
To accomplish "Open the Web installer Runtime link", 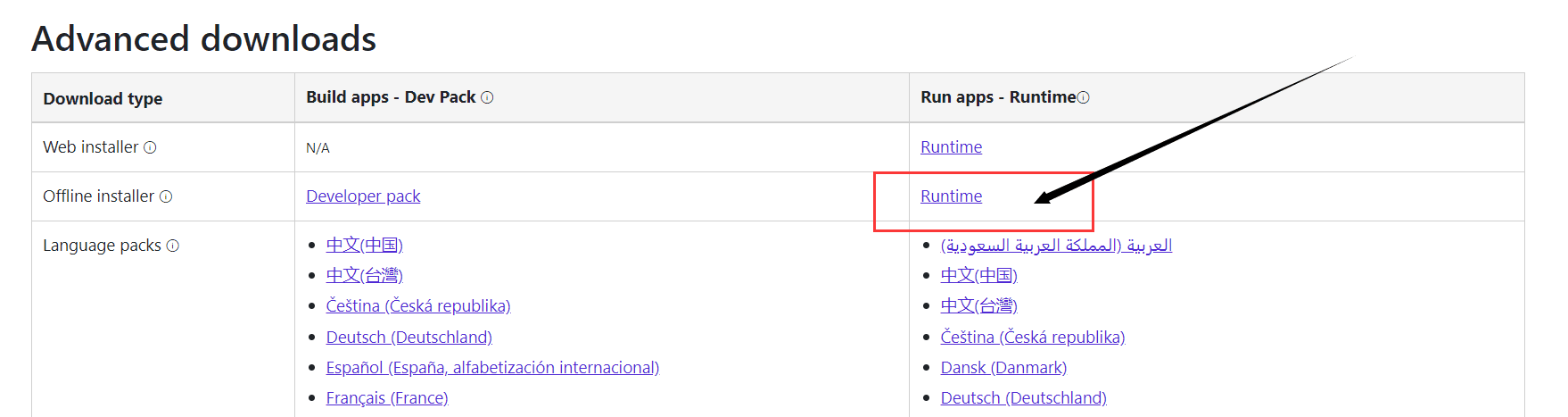I will [x=951, y=147].
